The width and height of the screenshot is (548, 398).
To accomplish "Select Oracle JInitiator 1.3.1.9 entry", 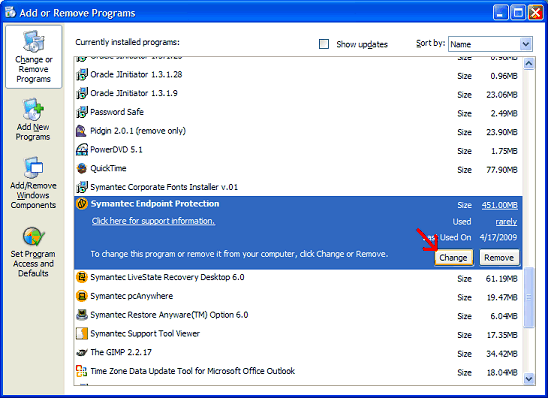I will [x=298, y=94].
